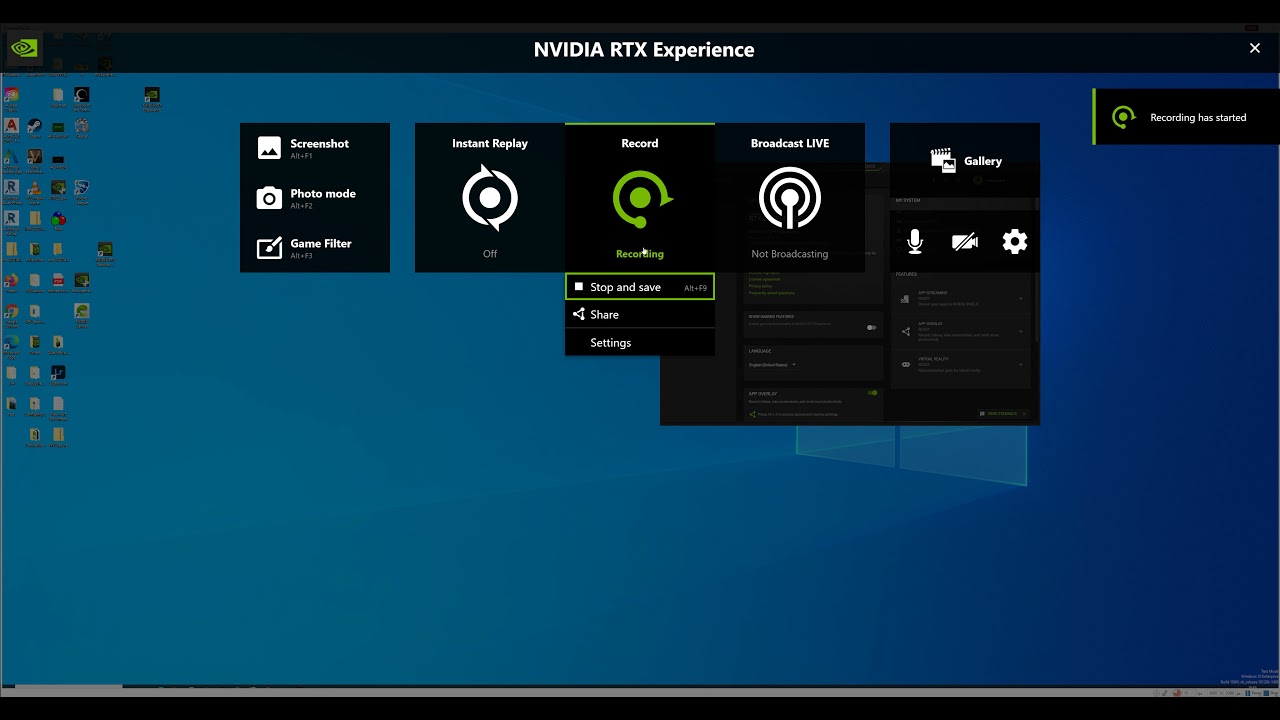Select the PDF file on desktop
The width and height of the screenshot is (1280, 720).
[x=58, y=283]
